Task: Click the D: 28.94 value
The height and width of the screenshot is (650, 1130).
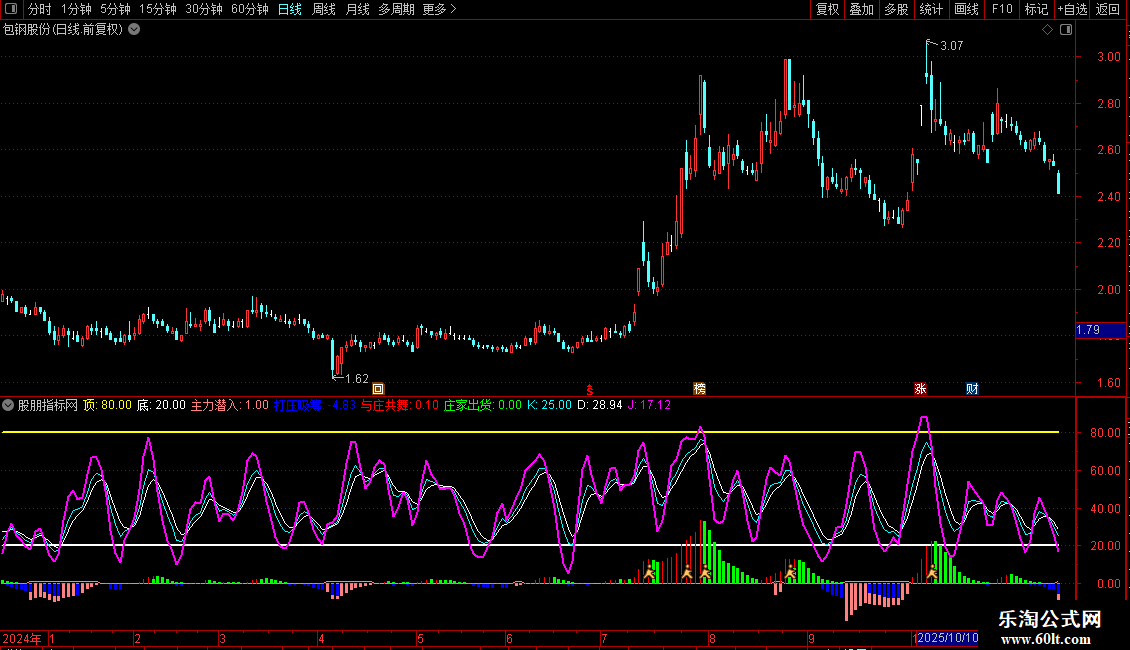Action: coord(600,405)
